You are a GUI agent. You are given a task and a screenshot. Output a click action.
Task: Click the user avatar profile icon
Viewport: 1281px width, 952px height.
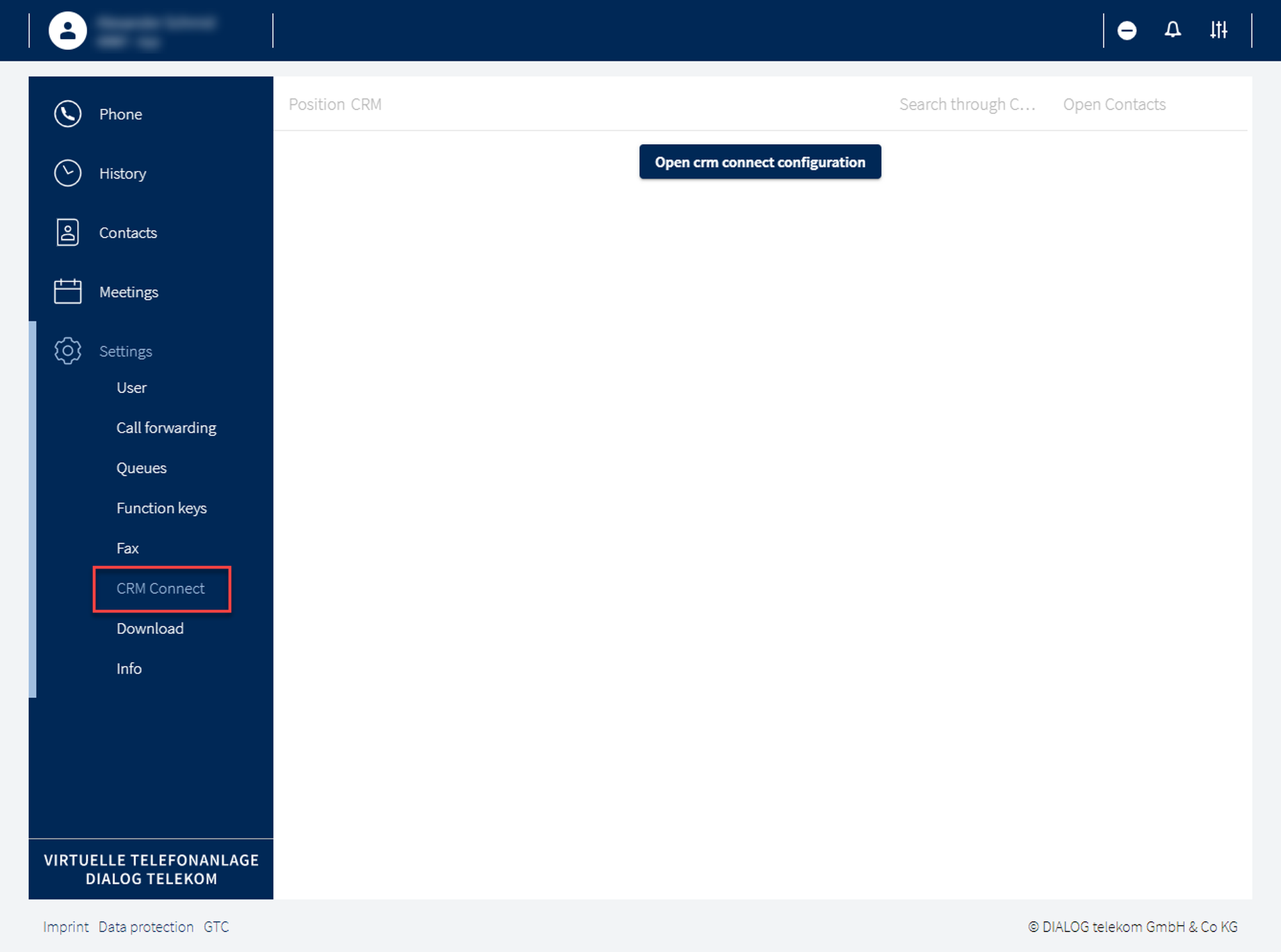click(67, 30)
